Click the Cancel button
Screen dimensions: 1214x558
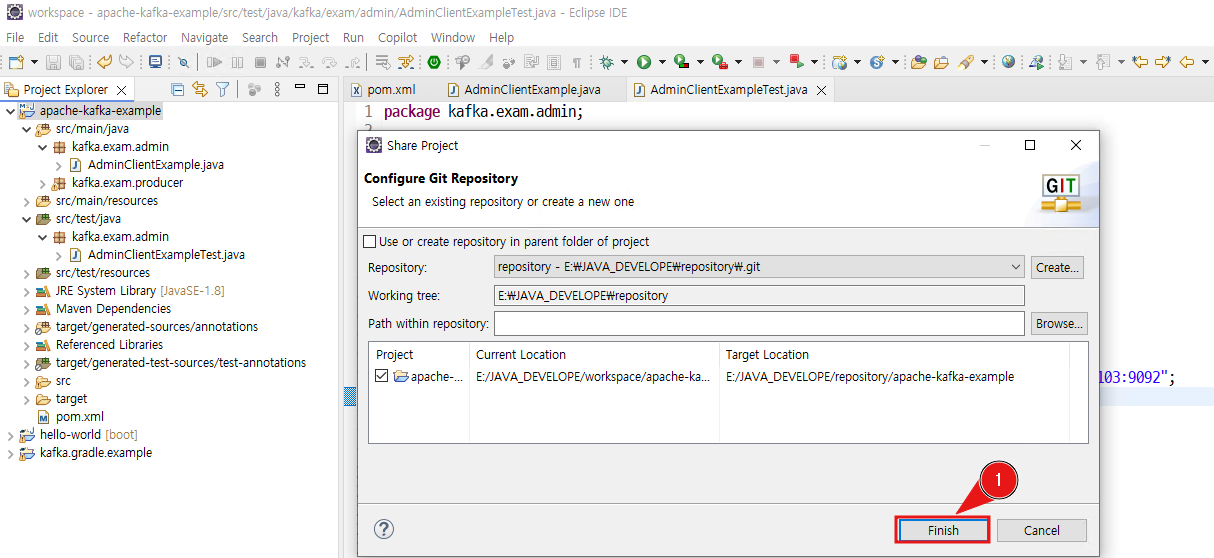tap(1041, 530)
